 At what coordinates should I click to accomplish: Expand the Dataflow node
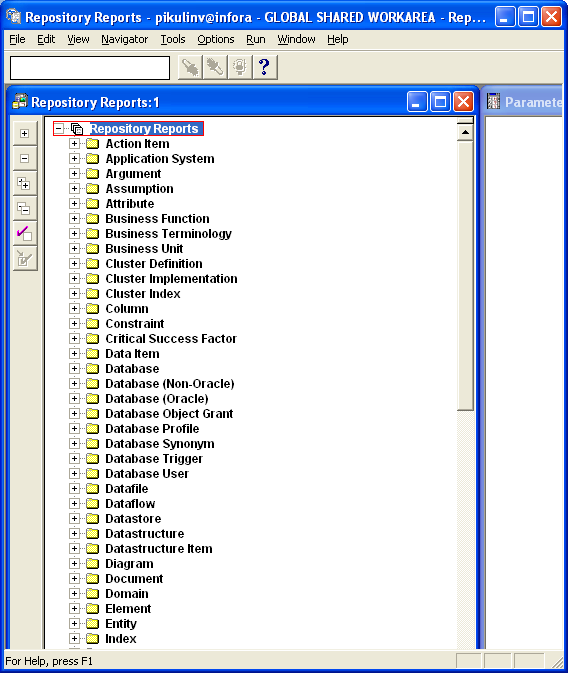(74, 503)
